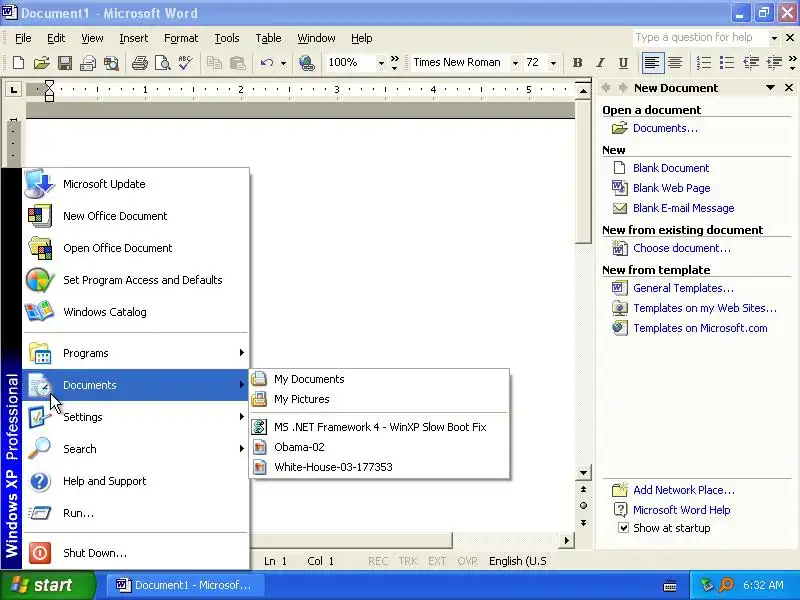The width and height of the screenshot is (800, 600).
Task: Click the Print toolbar icon
Action: point(139,63)
